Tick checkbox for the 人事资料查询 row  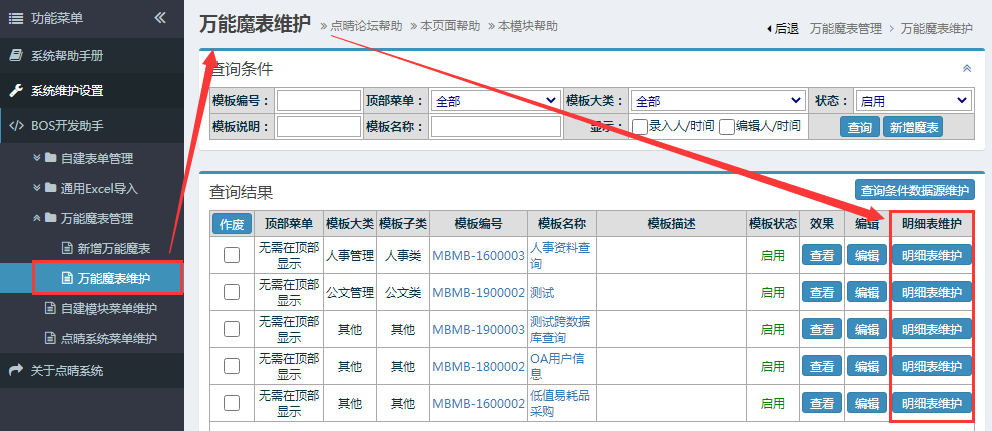point(232,256)
